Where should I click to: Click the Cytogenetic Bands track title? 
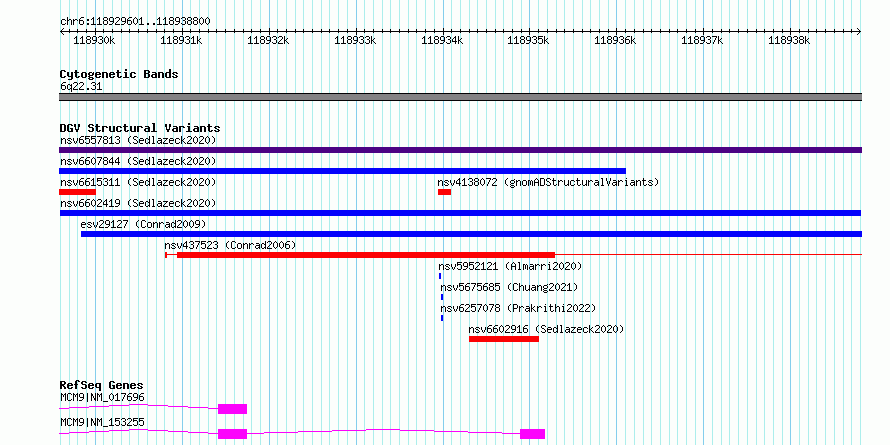pos(119,74)
